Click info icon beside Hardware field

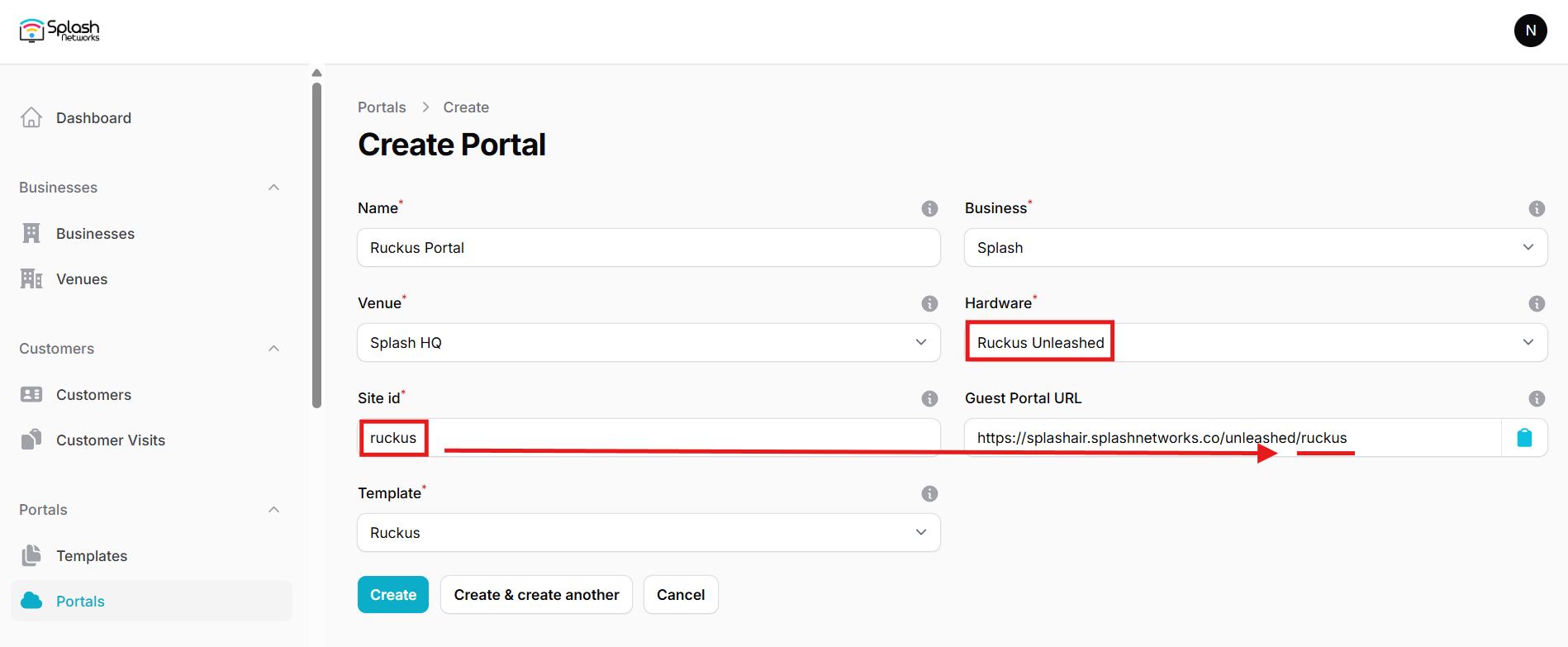(1536, 303)
